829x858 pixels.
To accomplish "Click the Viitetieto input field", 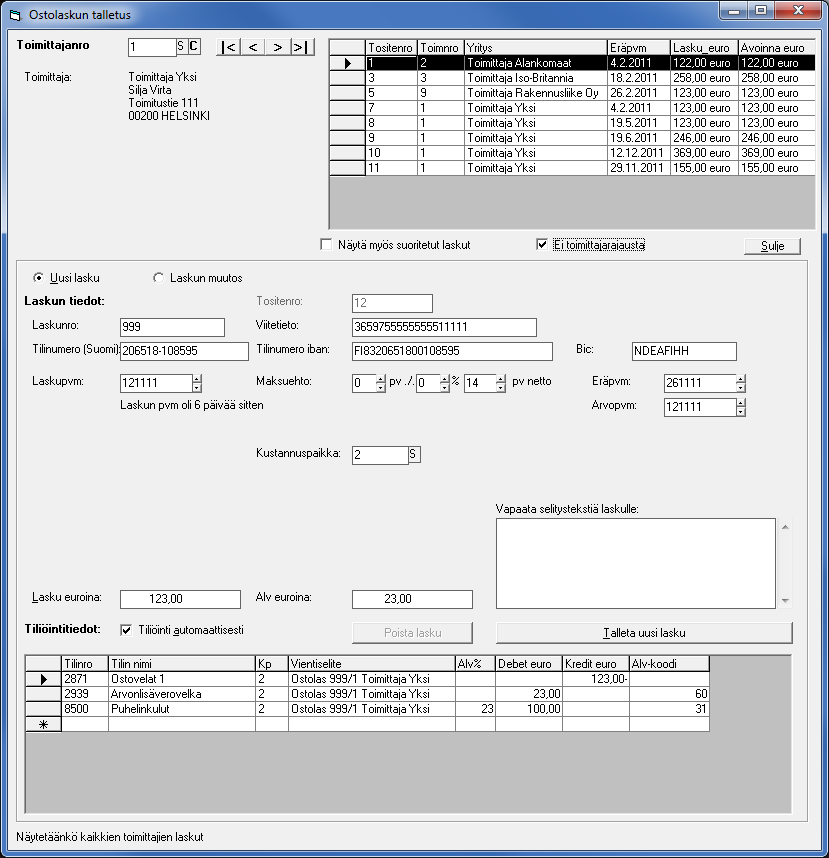I will 444,327.
